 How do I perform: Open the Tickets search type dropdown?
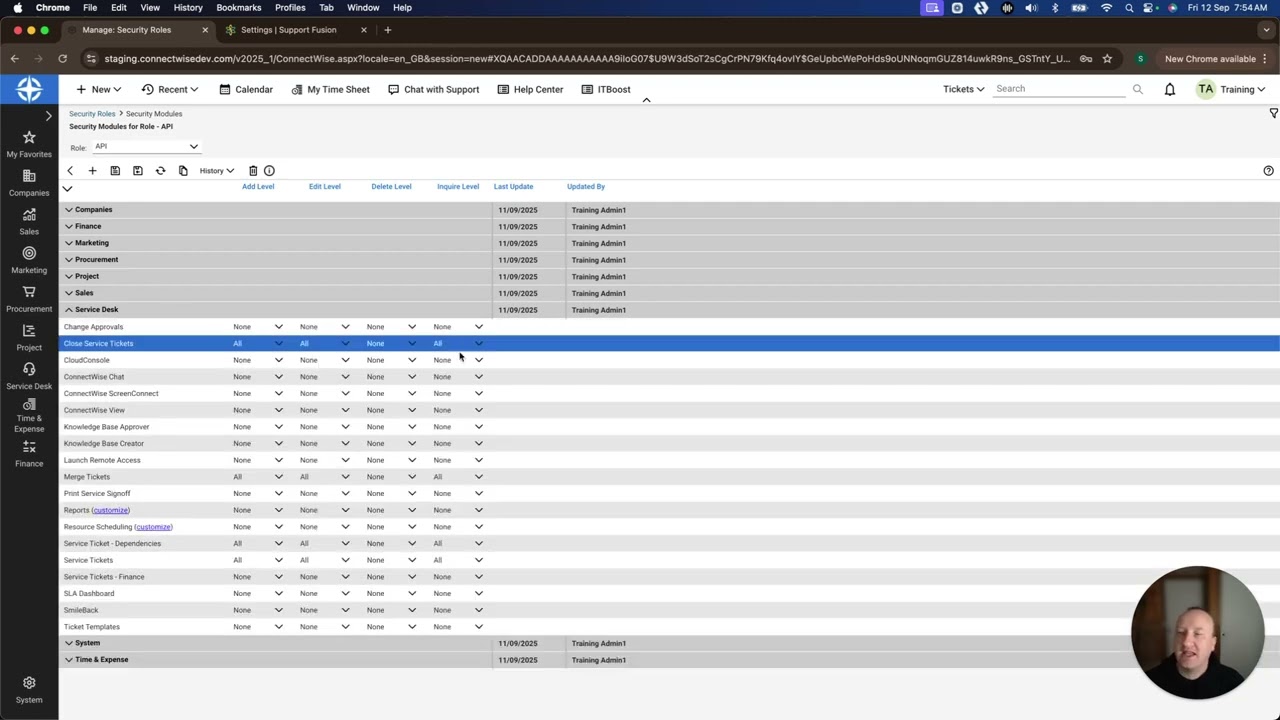(964, 89)
